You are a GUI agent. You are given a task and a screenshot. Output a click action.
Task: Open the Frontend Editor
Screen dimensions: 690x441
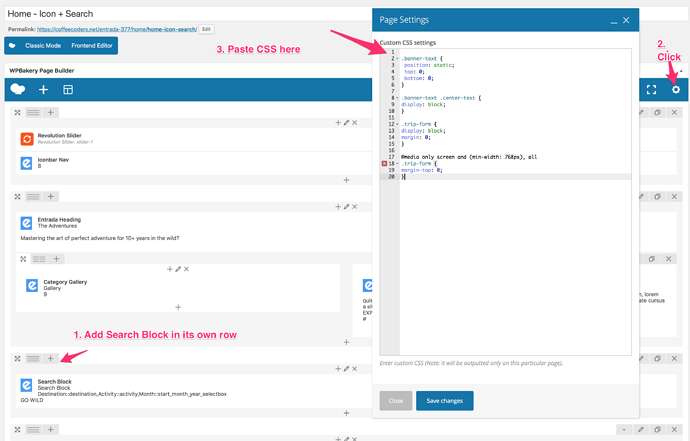pyautogui.click(x=92, y=45)
